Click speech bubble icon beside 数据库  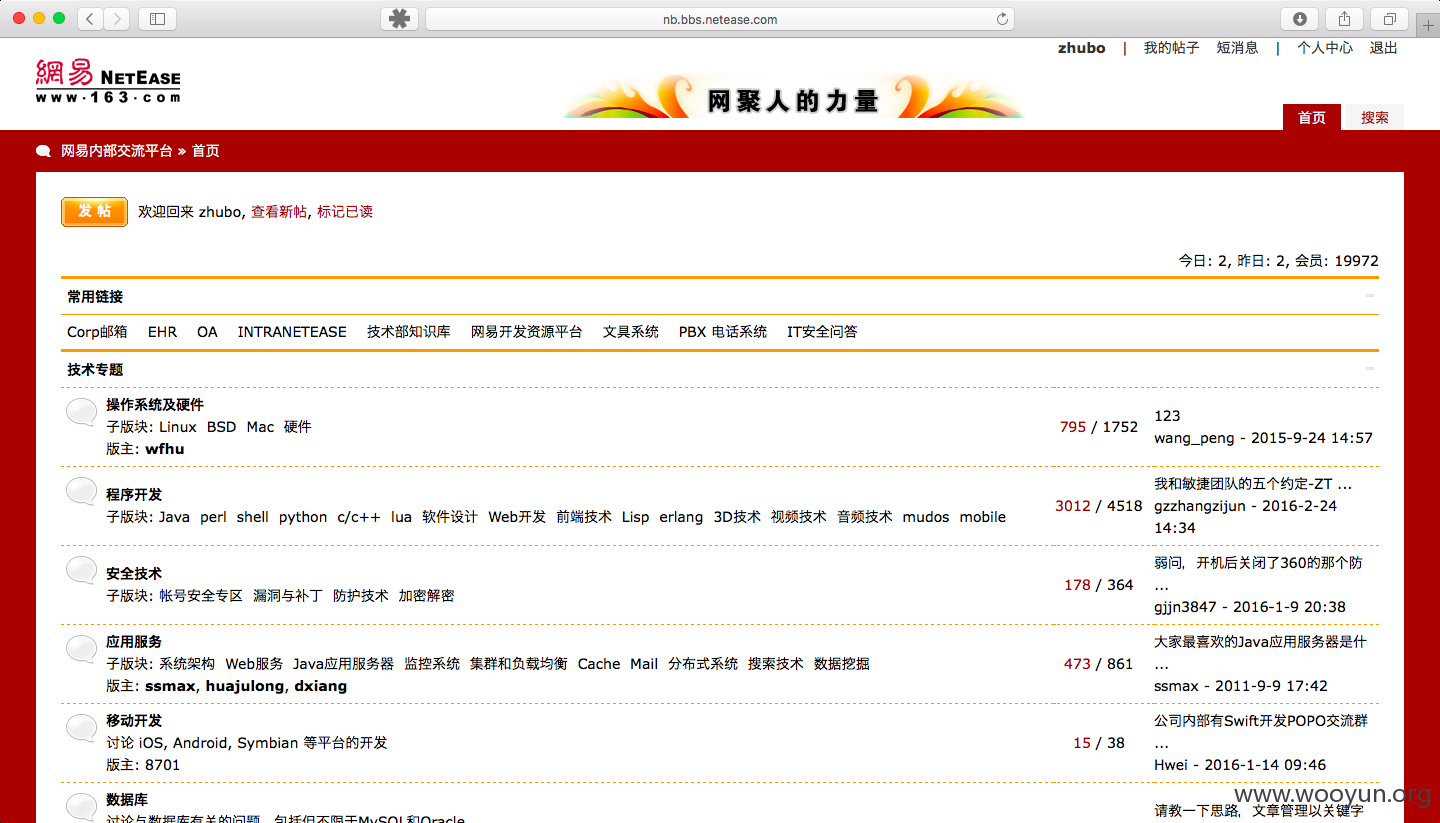pos(82,807)
